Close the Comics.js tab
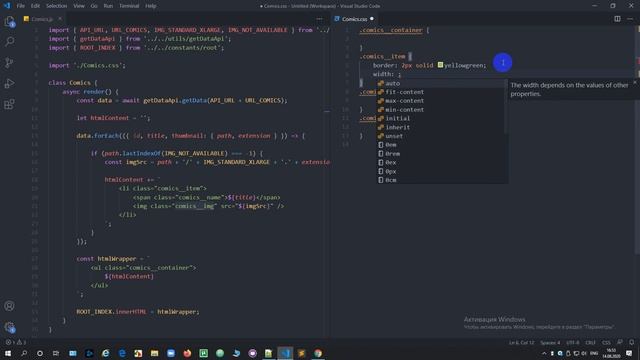Viewport: 640px width, 360px height. coord(60,19)
